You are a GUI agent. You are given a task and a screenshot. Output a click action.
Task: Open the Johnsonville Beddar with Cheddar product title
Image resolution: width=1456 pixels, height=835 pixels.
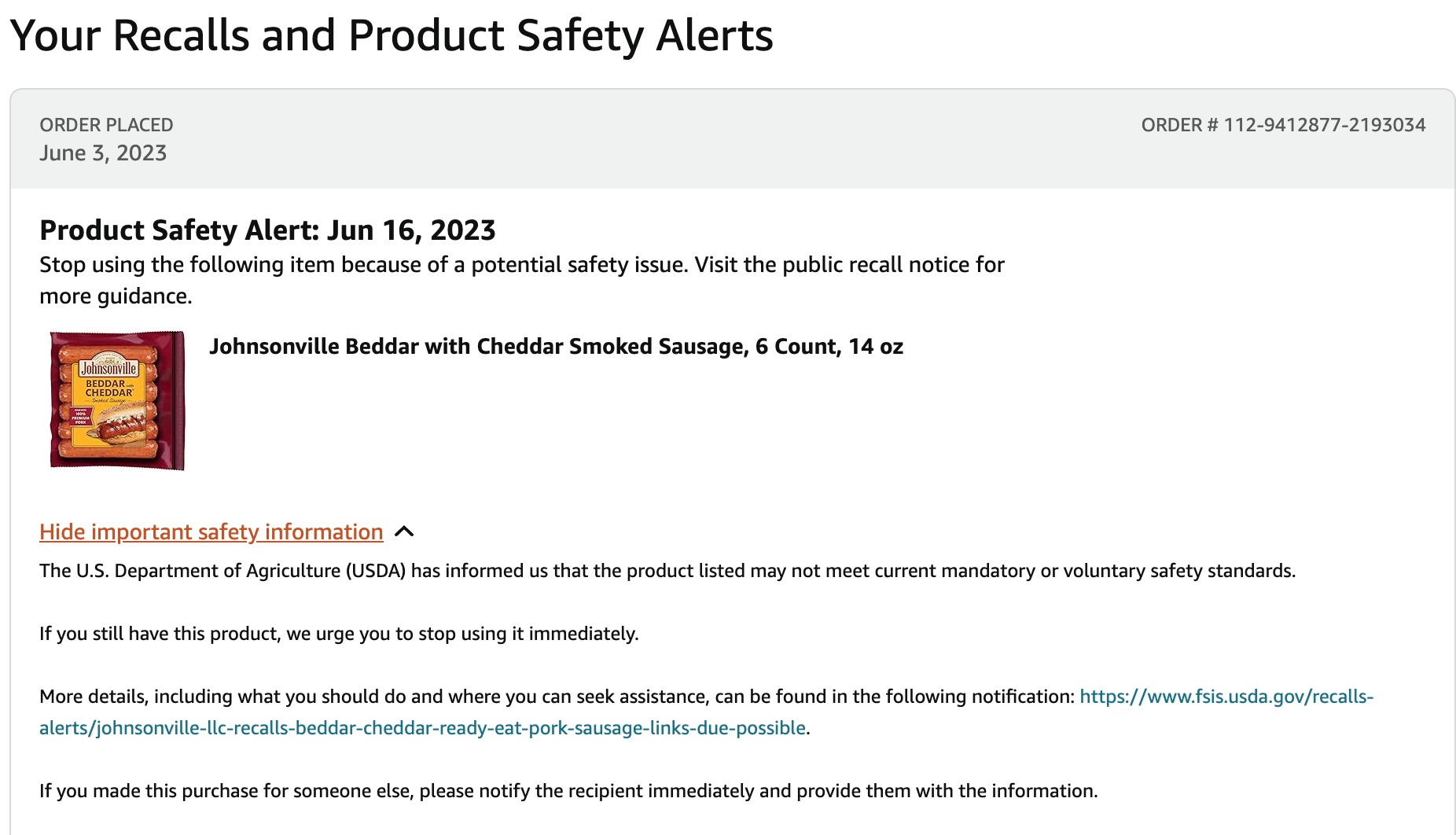point(555,347)
